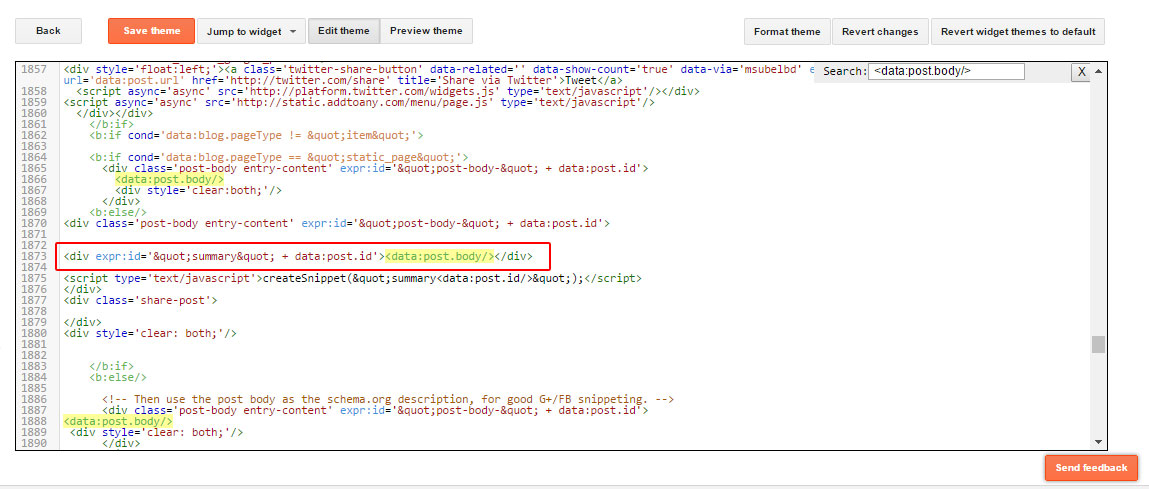
Task: Click highlighted data:post.body on line 1888
Action: [x=118, y=422]
